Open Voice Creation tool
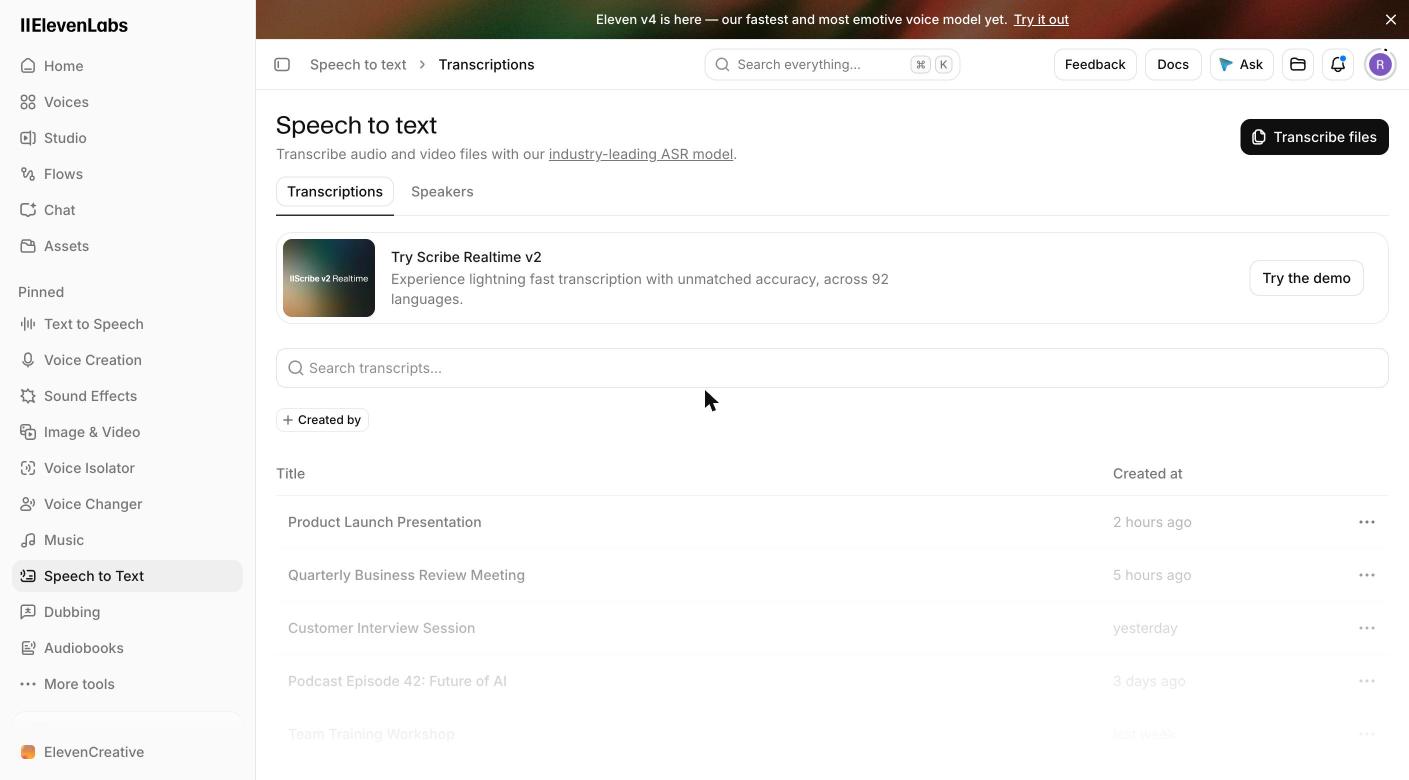This screenshot has width=1409, height=780. pos(127,360)
